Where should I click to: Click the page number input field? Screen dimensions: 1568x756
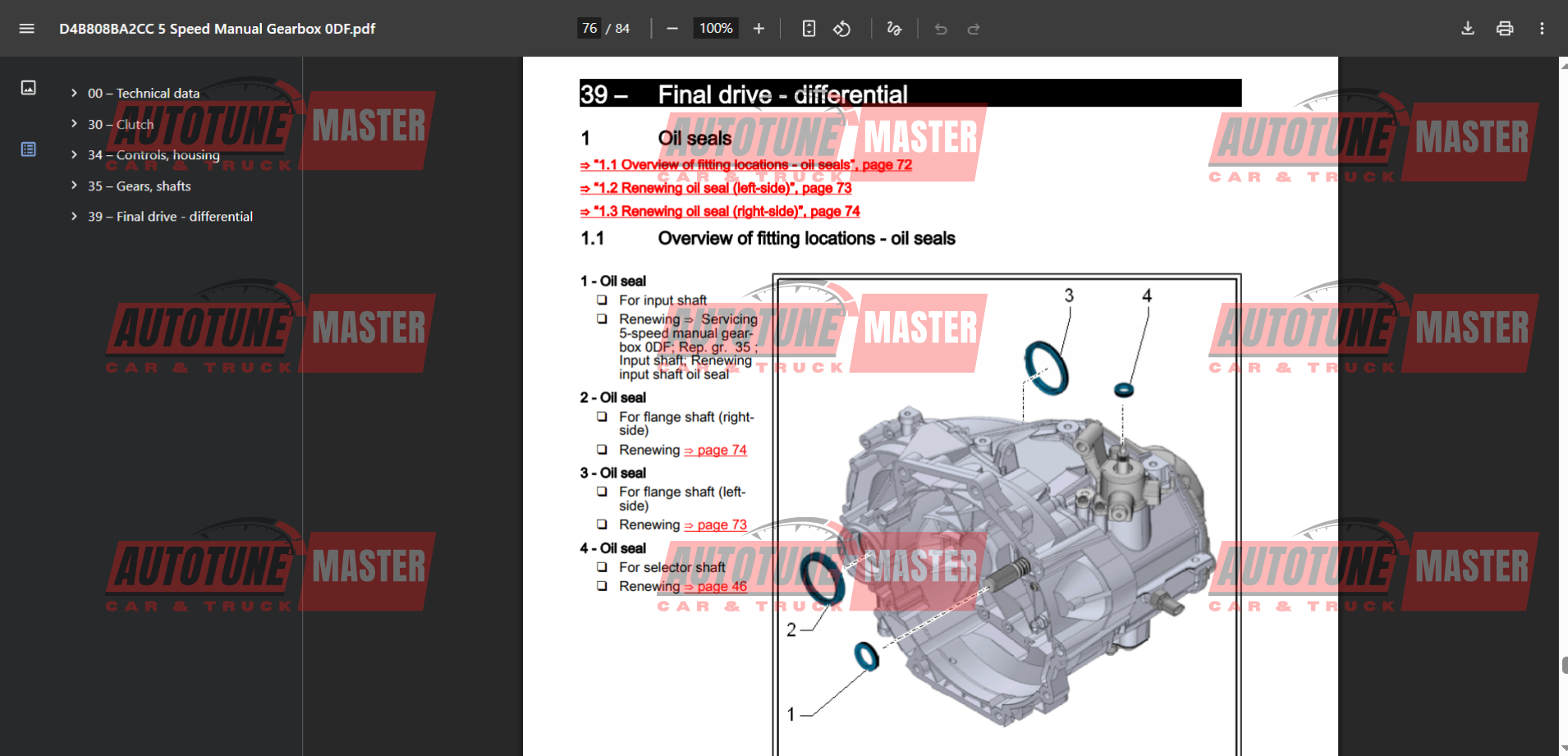pos(589,29)
